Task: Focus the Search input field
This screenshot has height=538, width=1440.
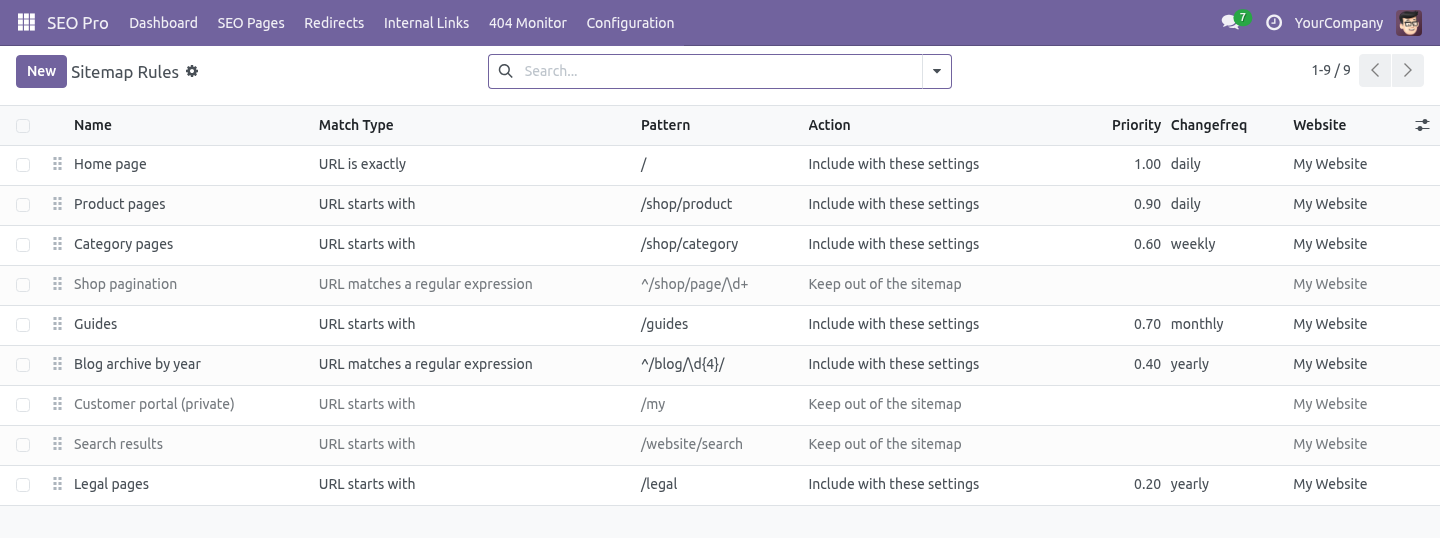Action: (x=720, y=71)
